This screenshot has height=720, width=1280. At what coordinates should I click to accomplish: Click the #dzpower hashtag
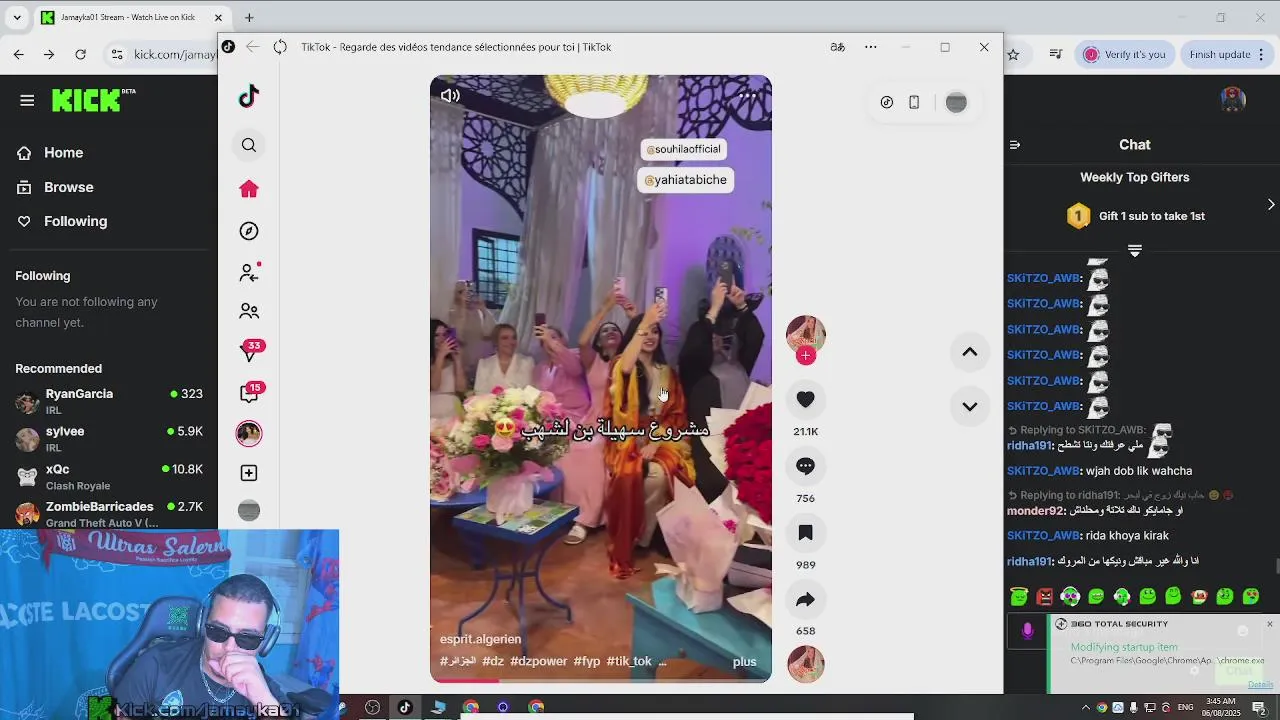pos(538,662)
